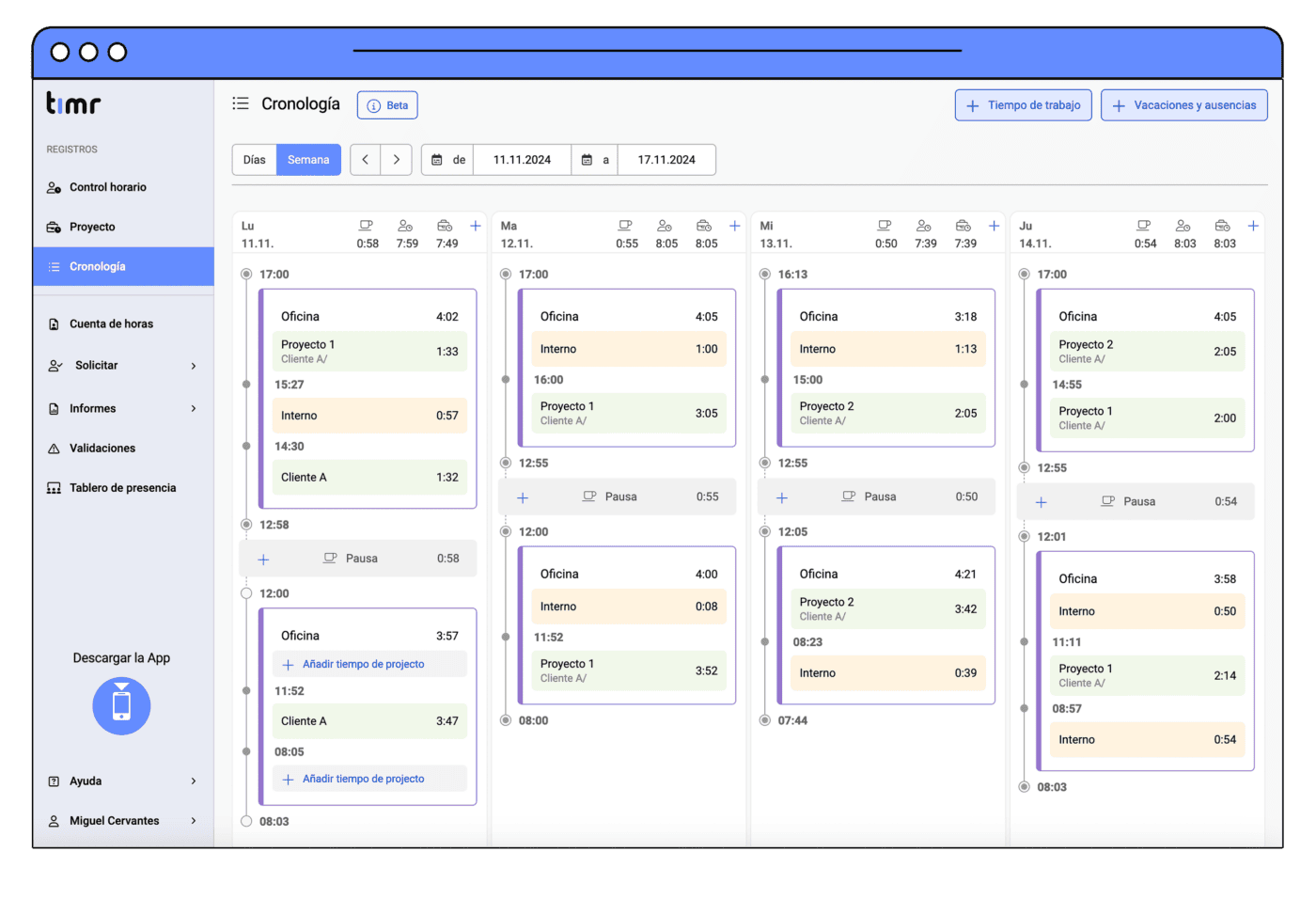This screenshot has width=1316, height=899.
Task: Click Thursday's pause cup icon in header
Action: (x=1144, y=226)
